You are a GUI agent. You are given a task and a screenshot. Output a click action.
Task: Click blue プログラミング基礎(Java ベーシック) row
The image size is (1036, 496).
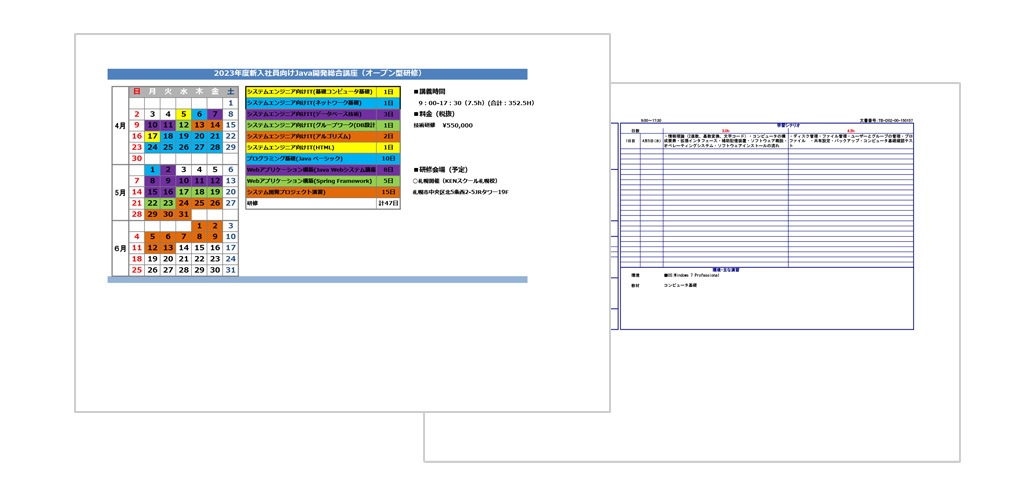tap(322, 159)
